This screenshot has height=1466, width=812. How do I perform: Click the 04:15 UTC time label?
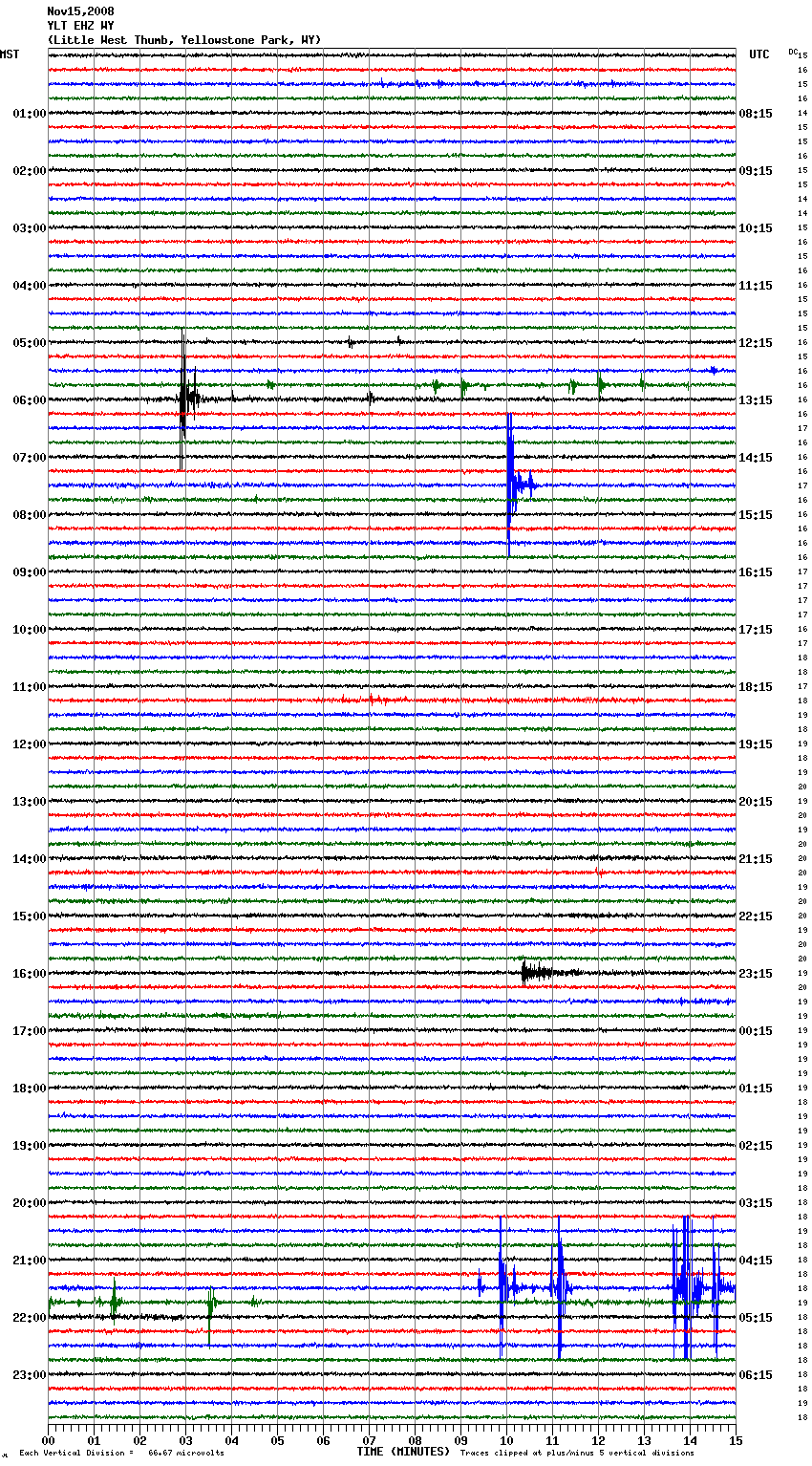pyautogui.click(x=756, y=1261)
